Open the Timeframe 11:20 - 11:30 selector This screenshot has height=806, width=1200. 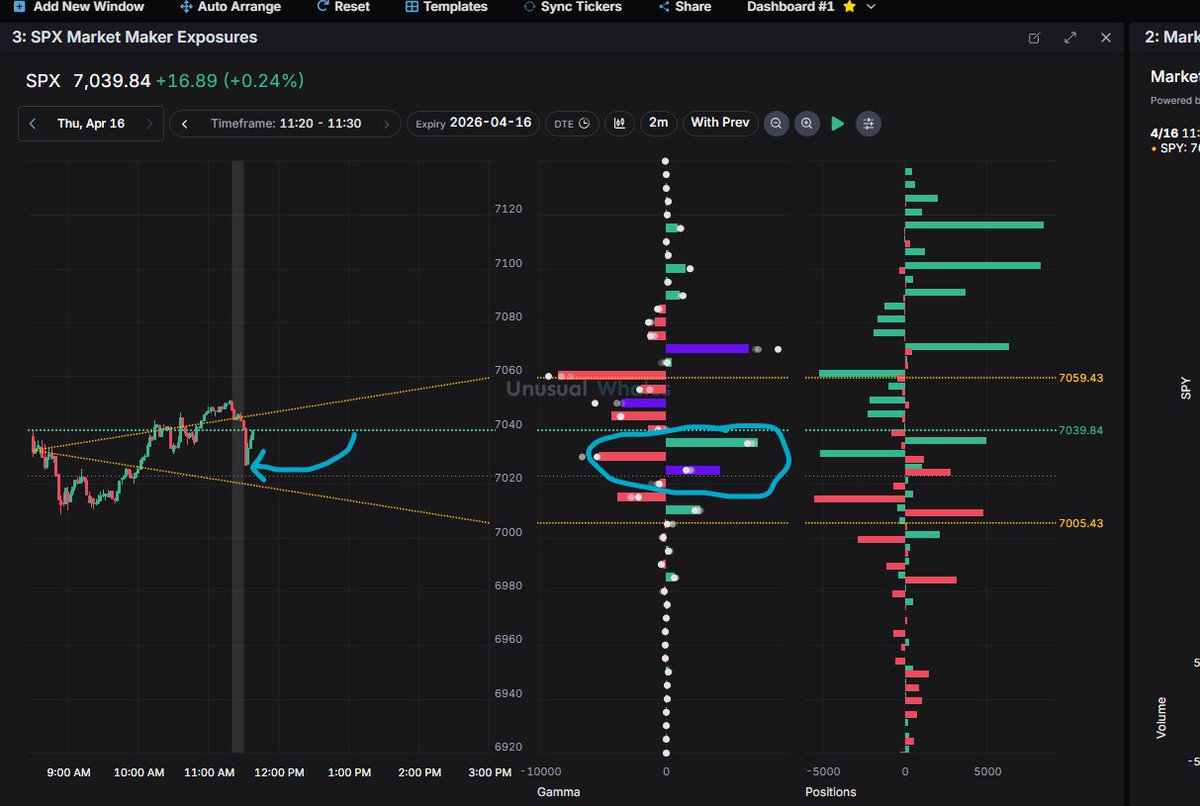click(x=286, y=124)
